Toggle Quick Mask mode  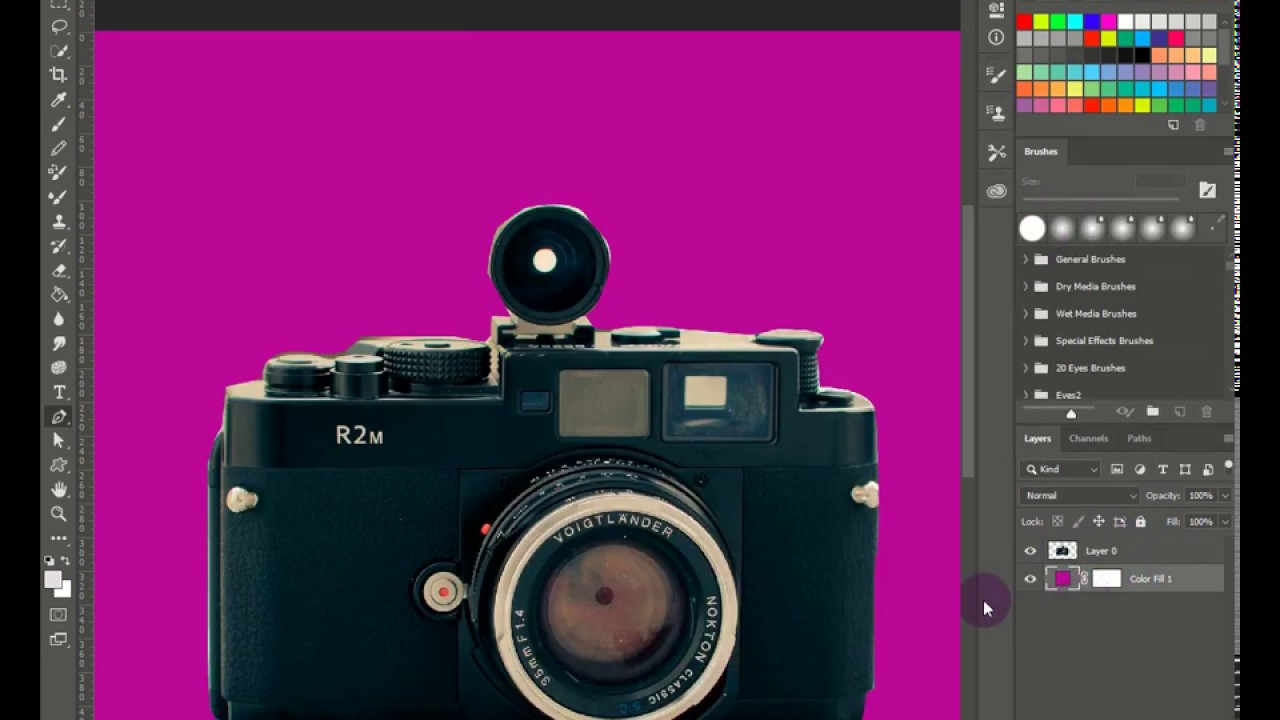click(x=59, y=614)
